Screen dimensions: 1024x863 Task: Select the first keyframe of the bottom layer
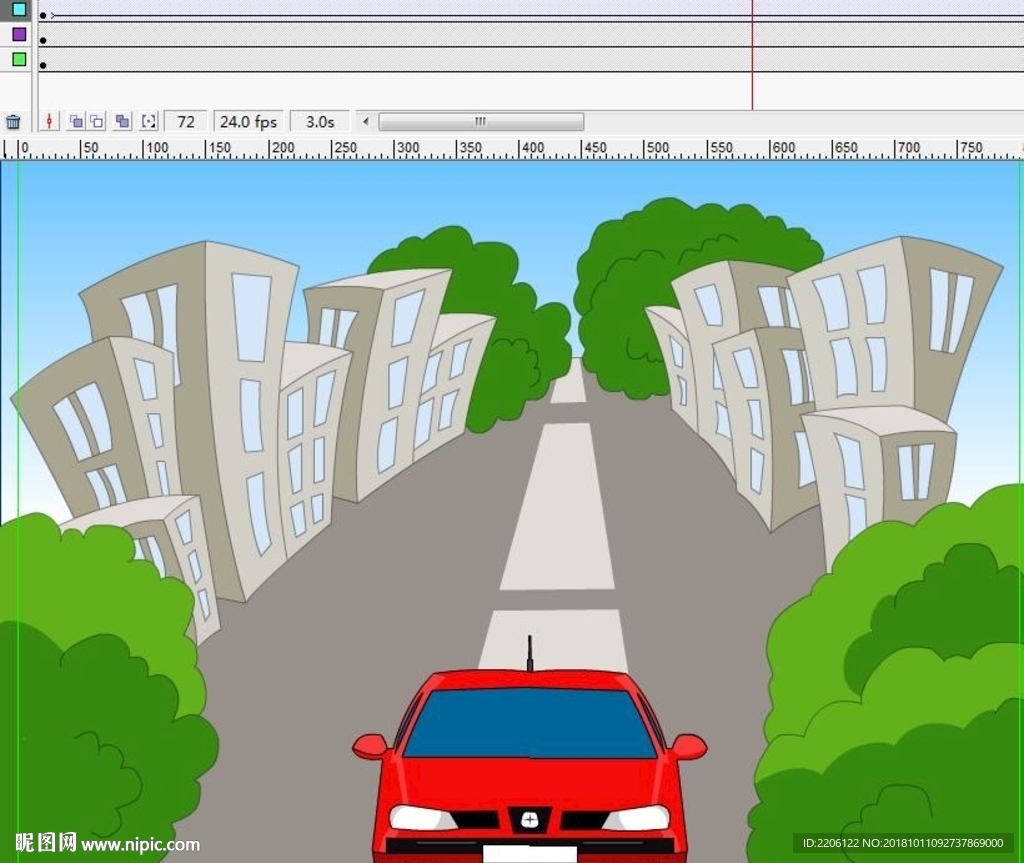point(43,66)
